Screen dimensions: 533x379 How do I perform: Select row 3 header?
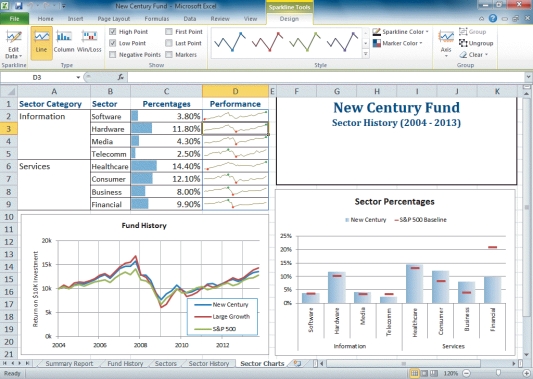9,129
